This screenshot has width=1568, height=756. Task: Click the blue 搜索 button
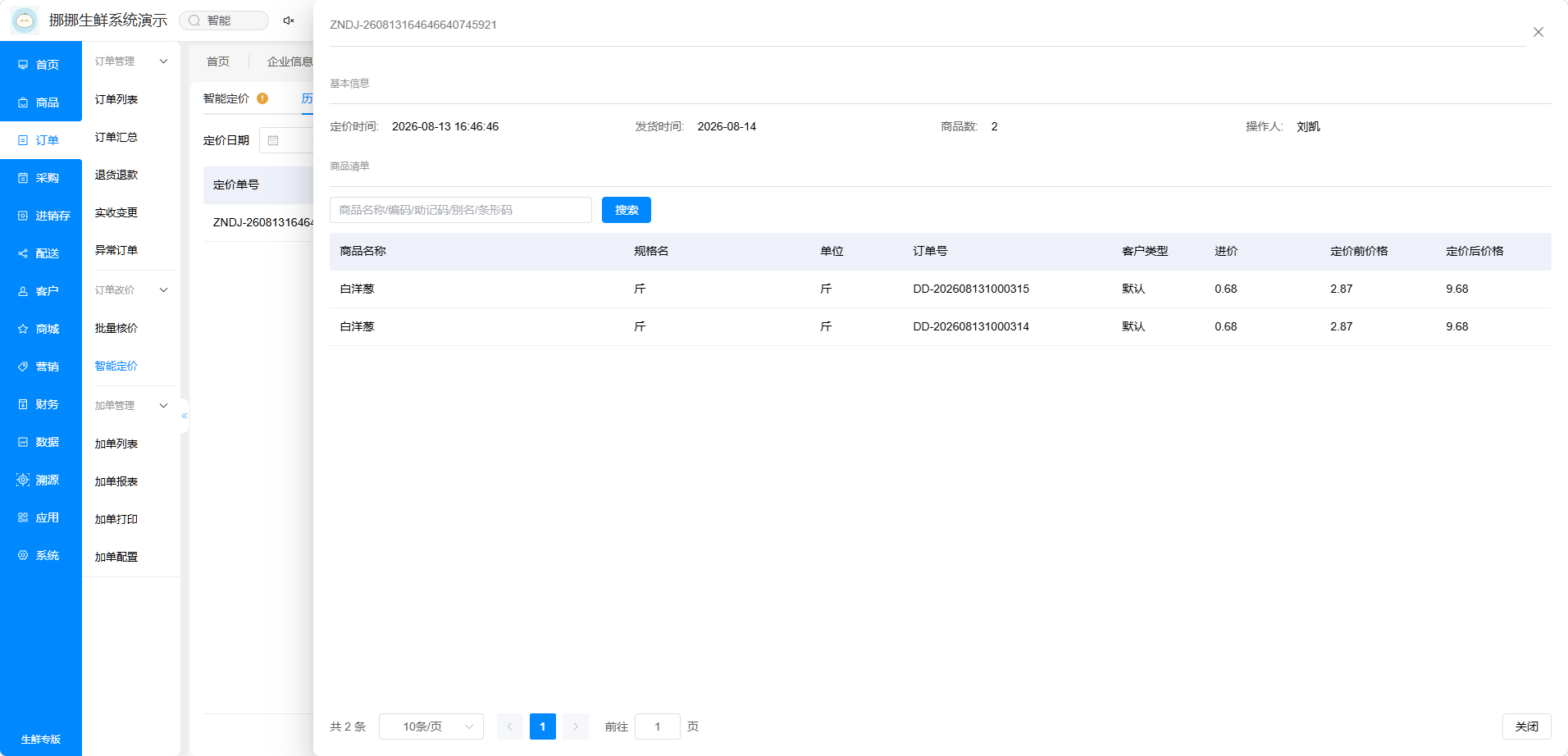627,210
